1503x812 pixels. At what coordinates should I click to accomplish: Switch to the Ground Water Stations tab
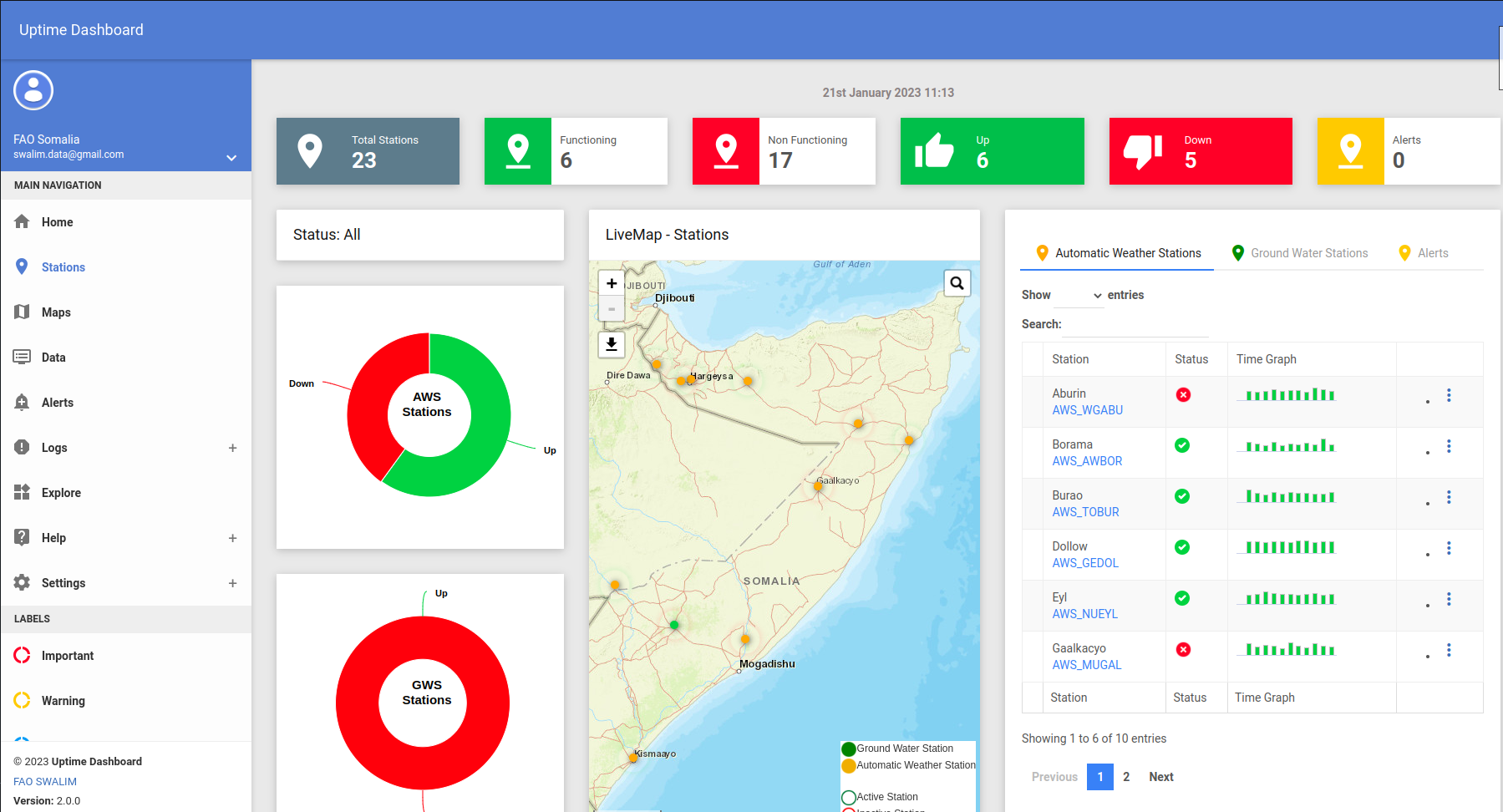click(1309, 252)
